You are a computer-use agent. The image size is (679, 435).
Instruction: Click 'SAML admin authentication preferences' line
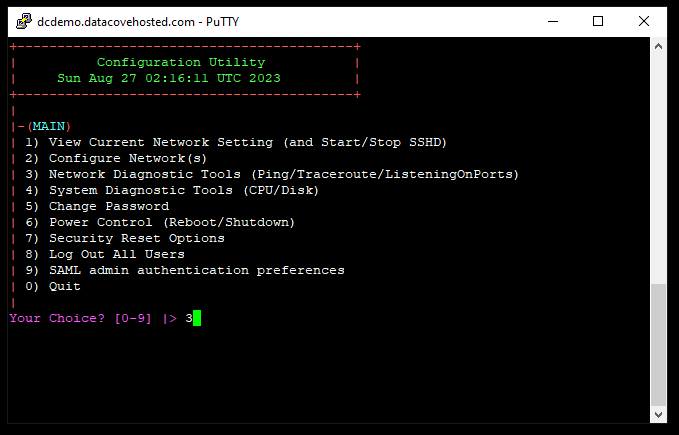185,271
